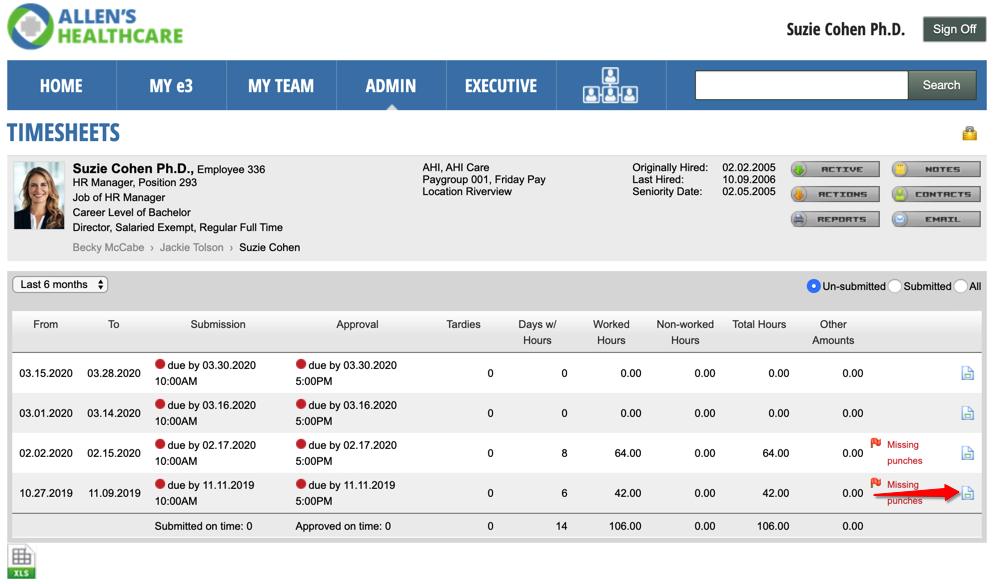Image resolution: width=994 pixels, height=584 pixels.
Task: Select the All radio button
Action: [x=957, y=286]
